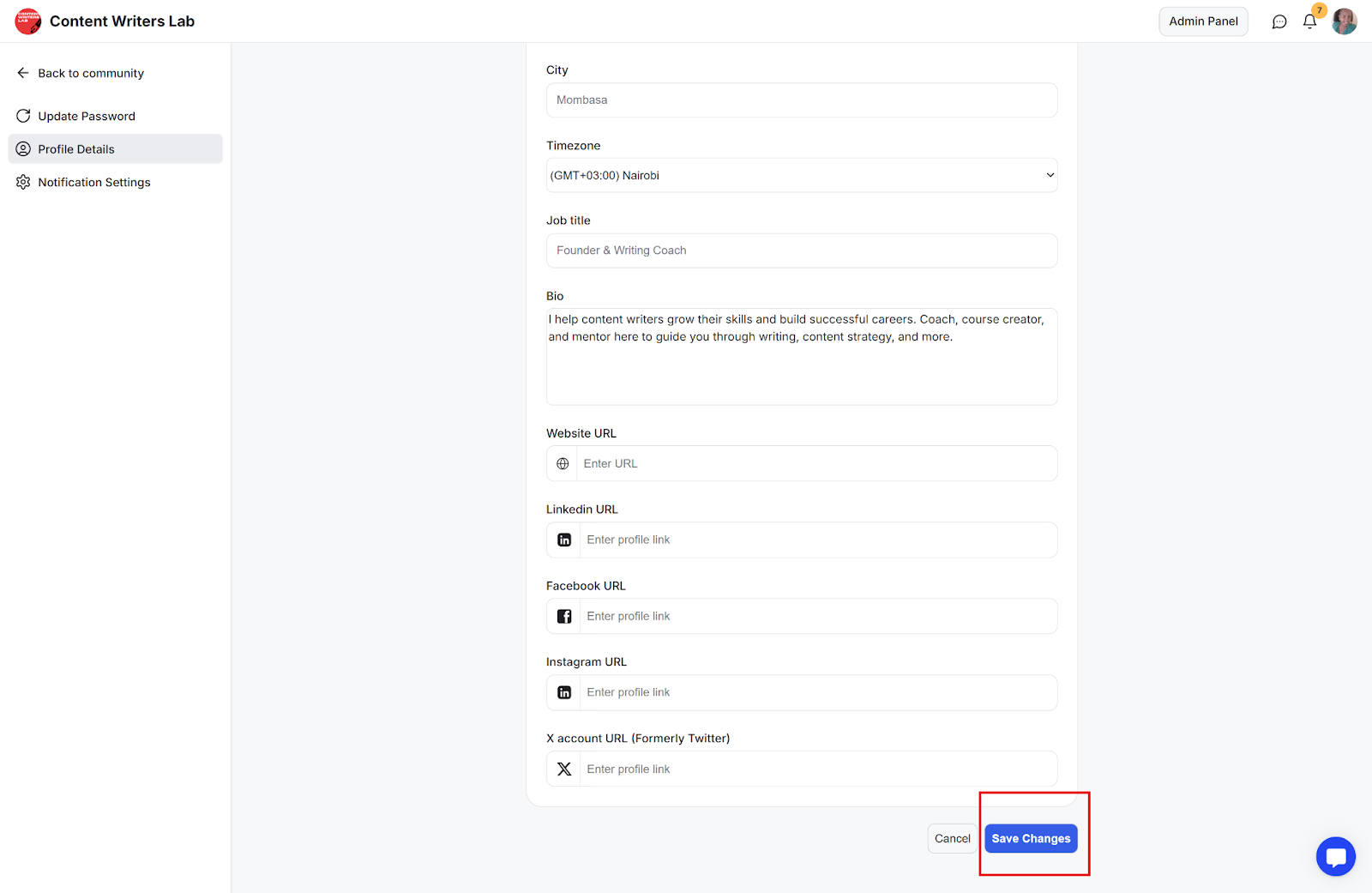The width and height of the screenshot is (1372, 893).
Task: Click the Linkedin URL profile link field
Action: coord(817,540)
